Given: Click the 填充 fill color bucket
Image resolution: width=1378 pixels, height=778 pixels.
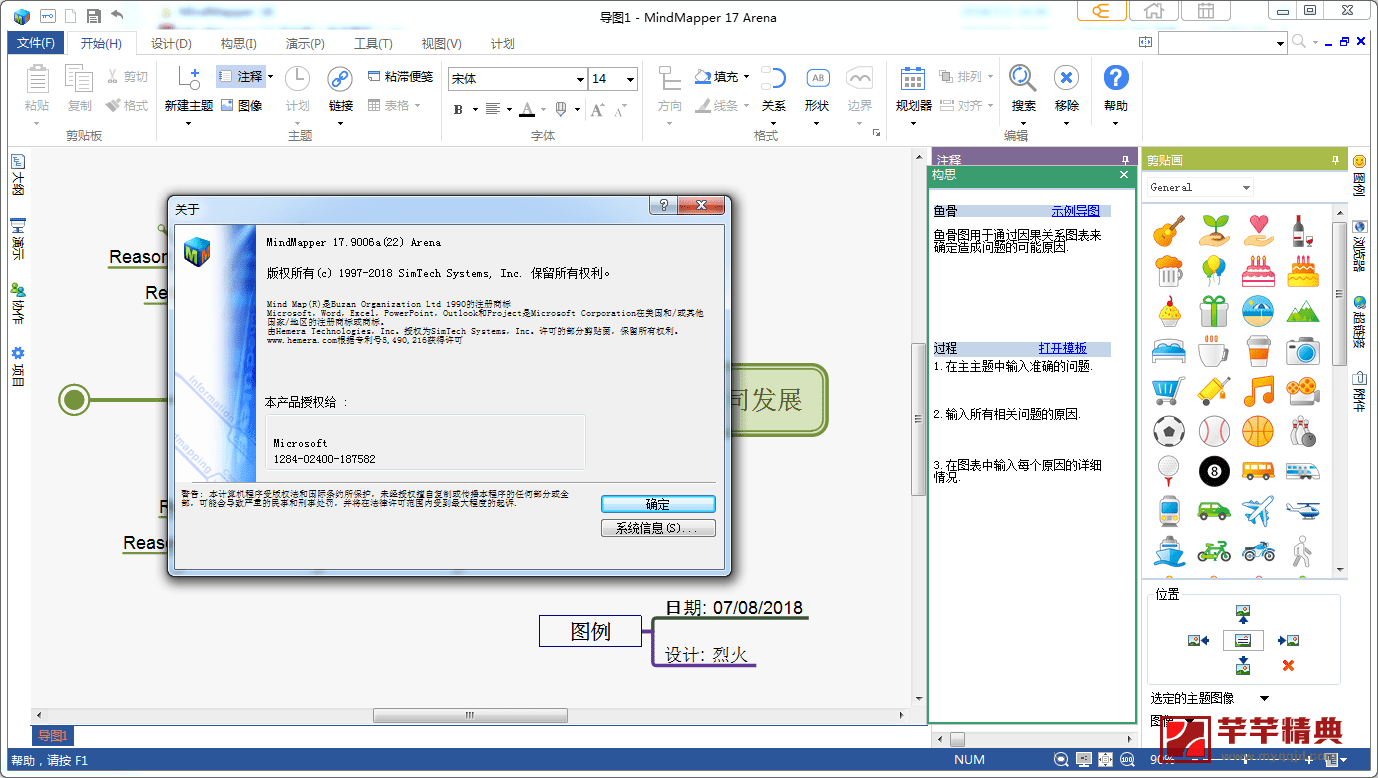Looking at the screenshot, I should pos(702,76).
